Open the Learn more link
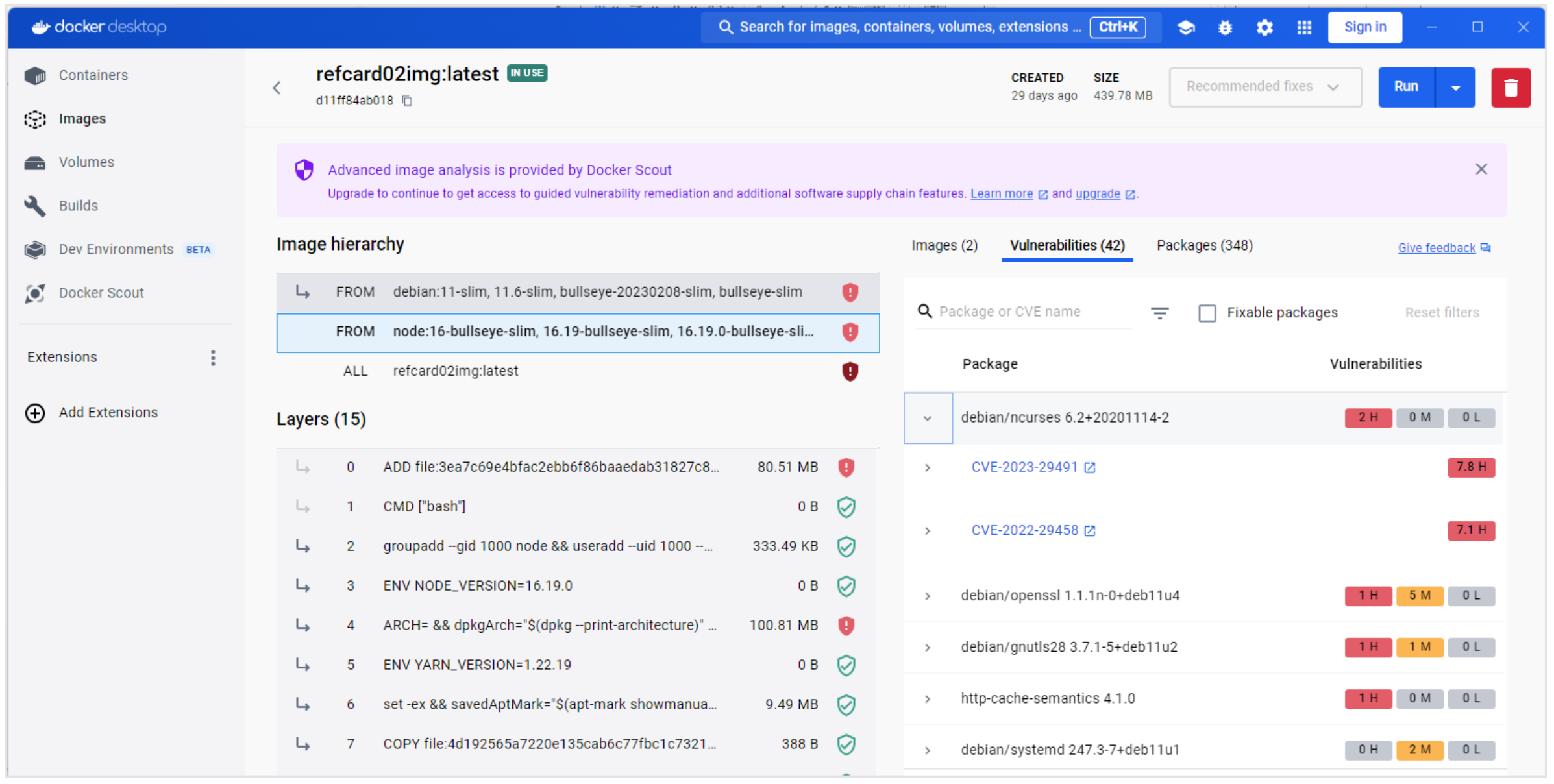The width and height of the screenshot is (1554, 784). coord(1002,194)
